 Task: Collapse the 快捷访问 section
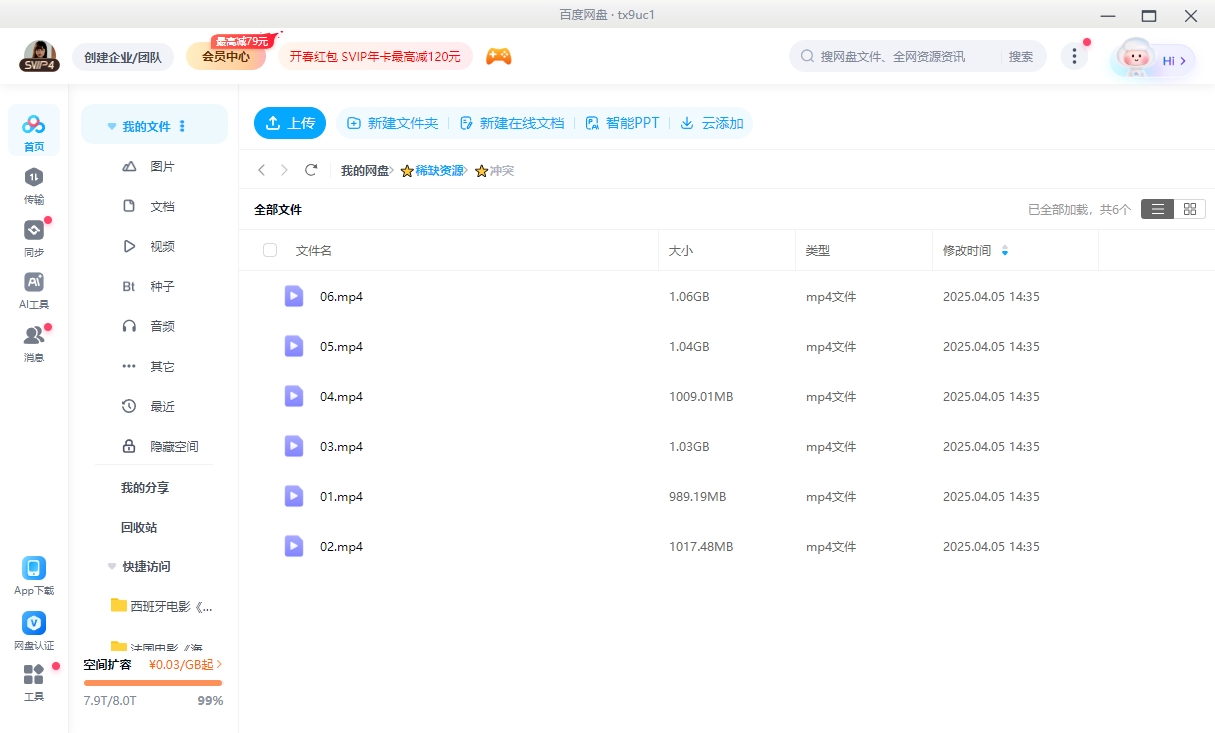click(x=111, y=566)
